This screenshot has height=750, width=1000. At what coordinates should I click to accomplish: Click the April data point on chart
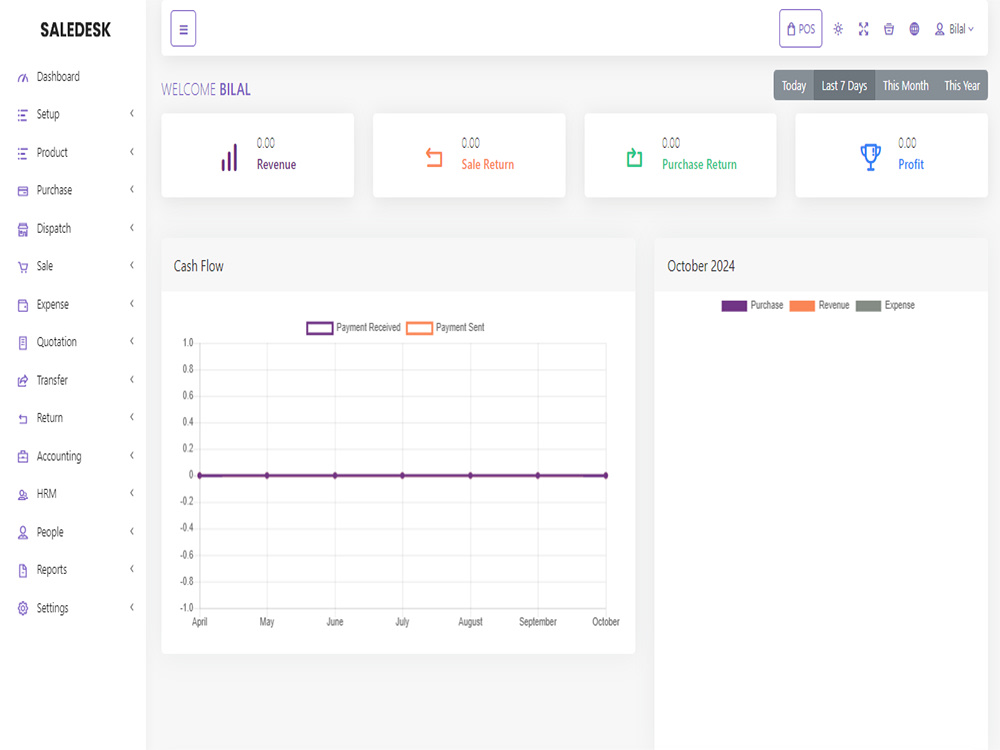pos(200,476)
